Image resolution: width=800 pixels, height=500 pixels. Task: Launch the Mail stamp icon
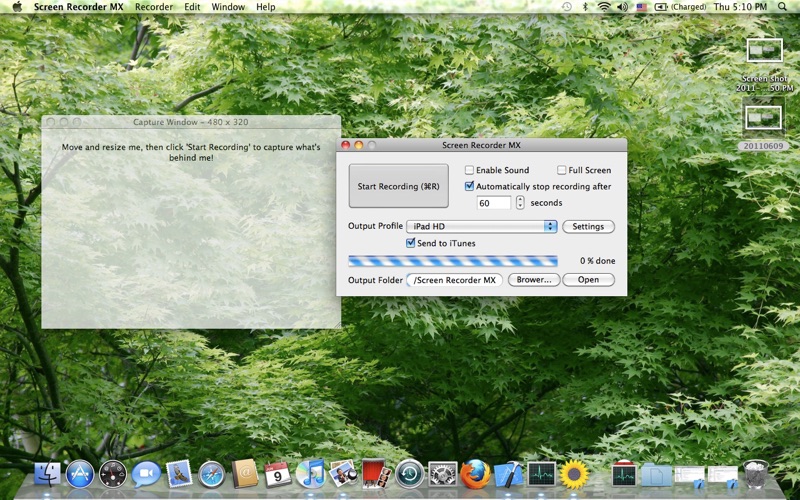[x=179, y=474]
